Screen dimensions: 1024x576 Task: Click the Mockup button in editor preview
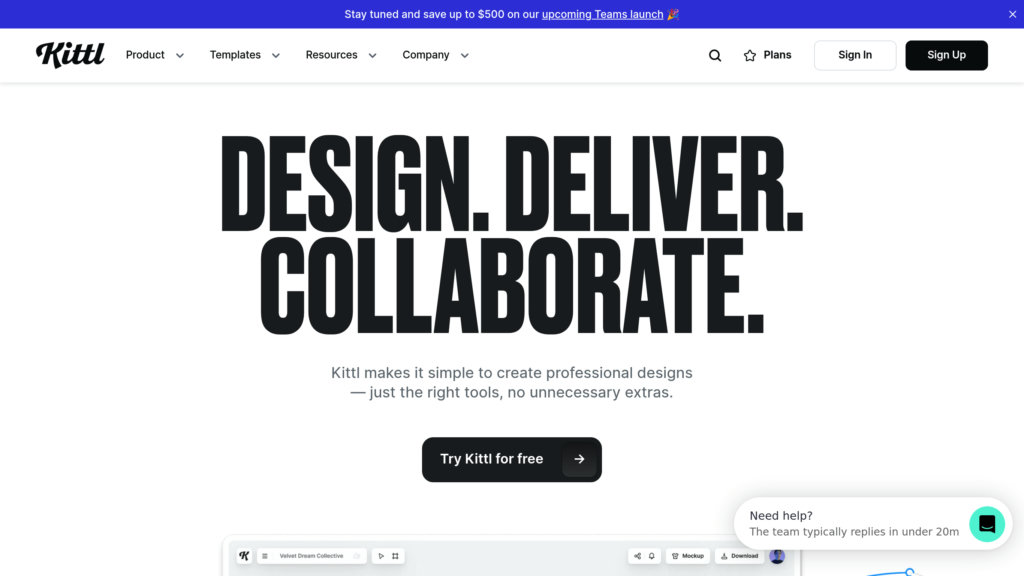688,556
